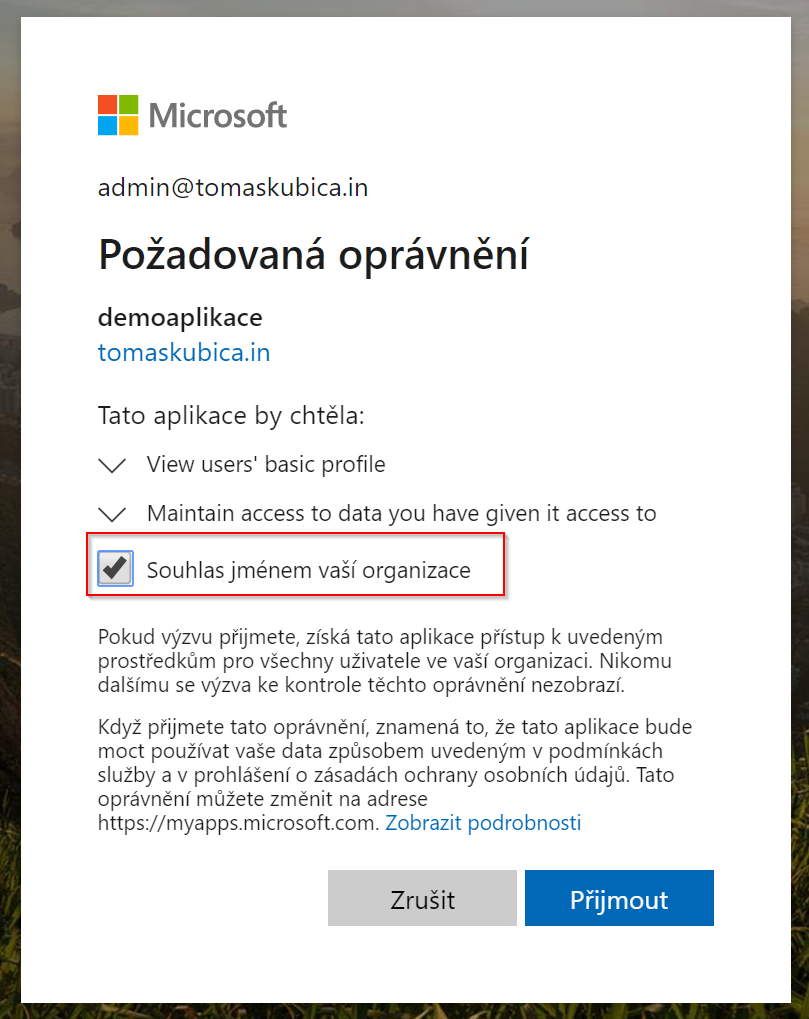The width and height of the screenshot is (809, 1019).
Task: Select the View users' basic profile permission text
Action: click(266, 464)
